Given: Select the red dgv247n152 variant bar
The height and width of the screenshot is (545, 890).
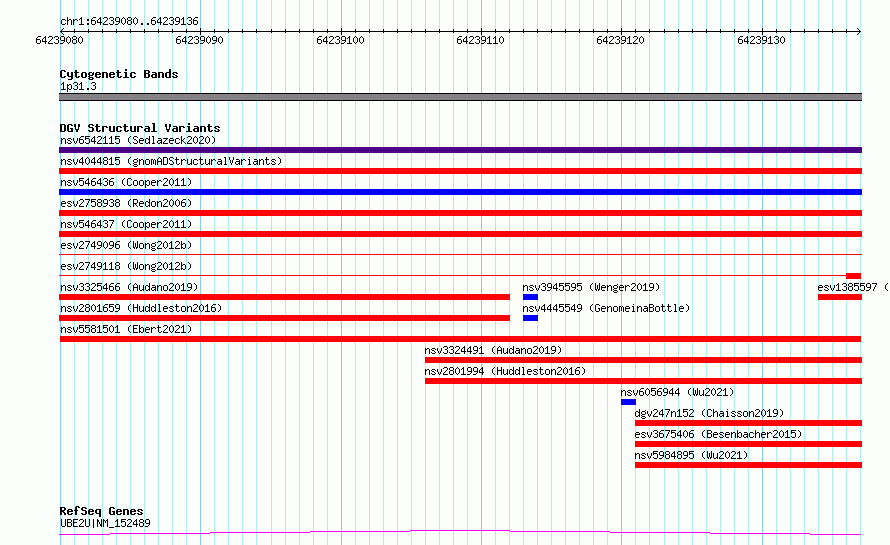Looking at the screenshot, I should [748, 423].
